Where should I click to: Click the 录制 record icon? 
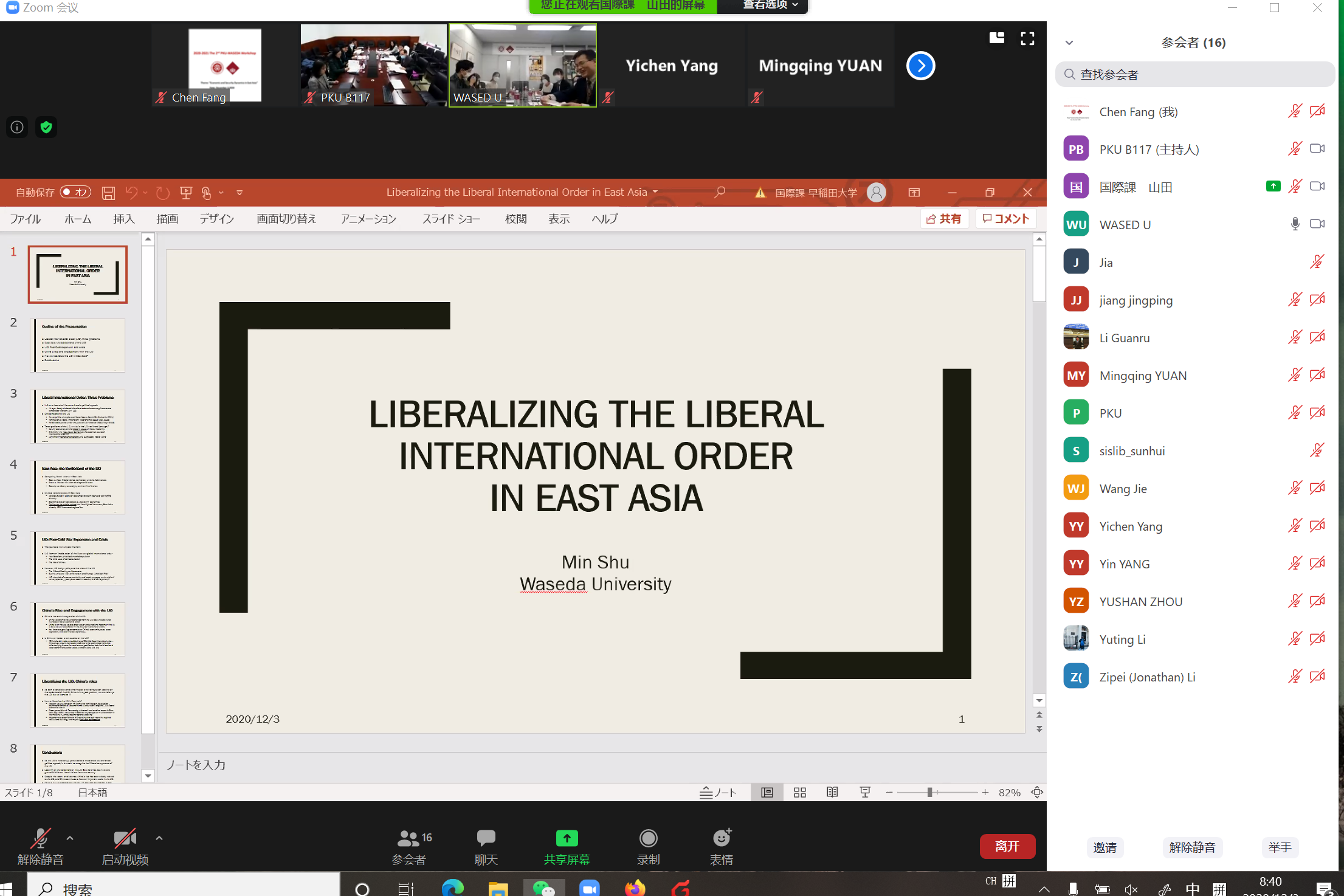click(x=648, y=839)
